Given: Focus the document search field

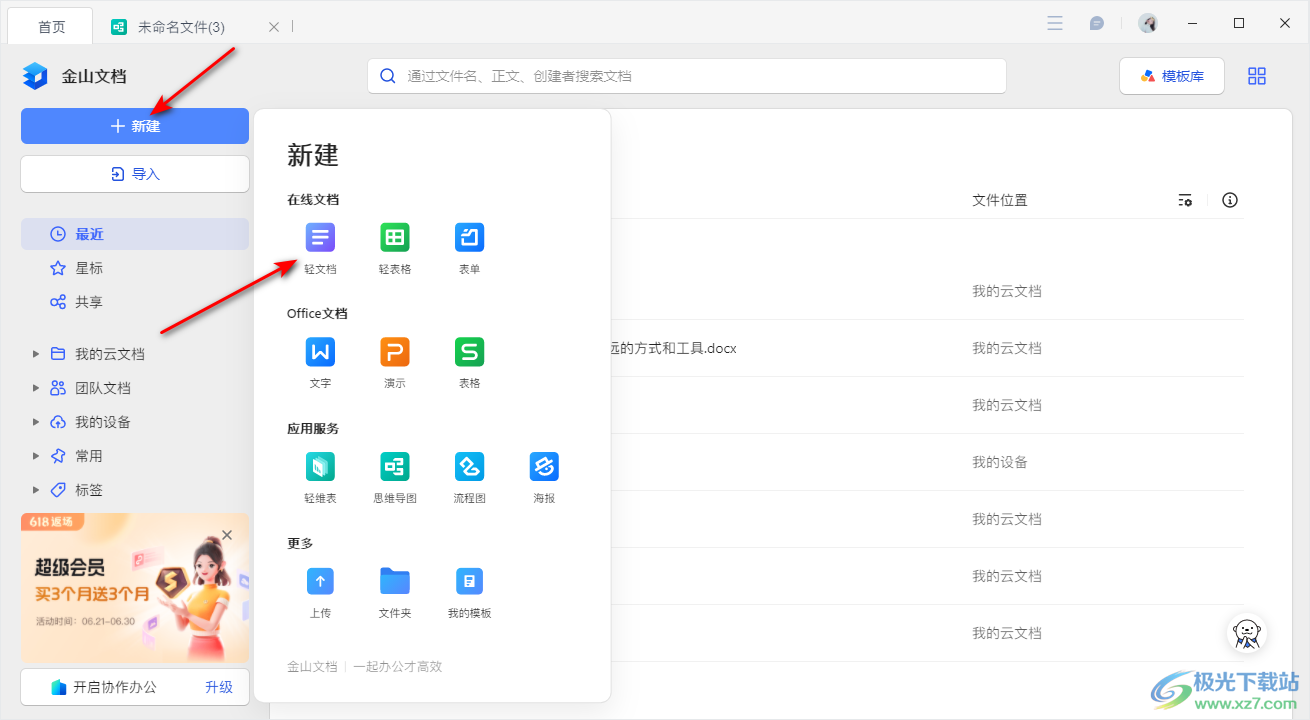Looking at the screenshot, I should click(x=687, y=76).
